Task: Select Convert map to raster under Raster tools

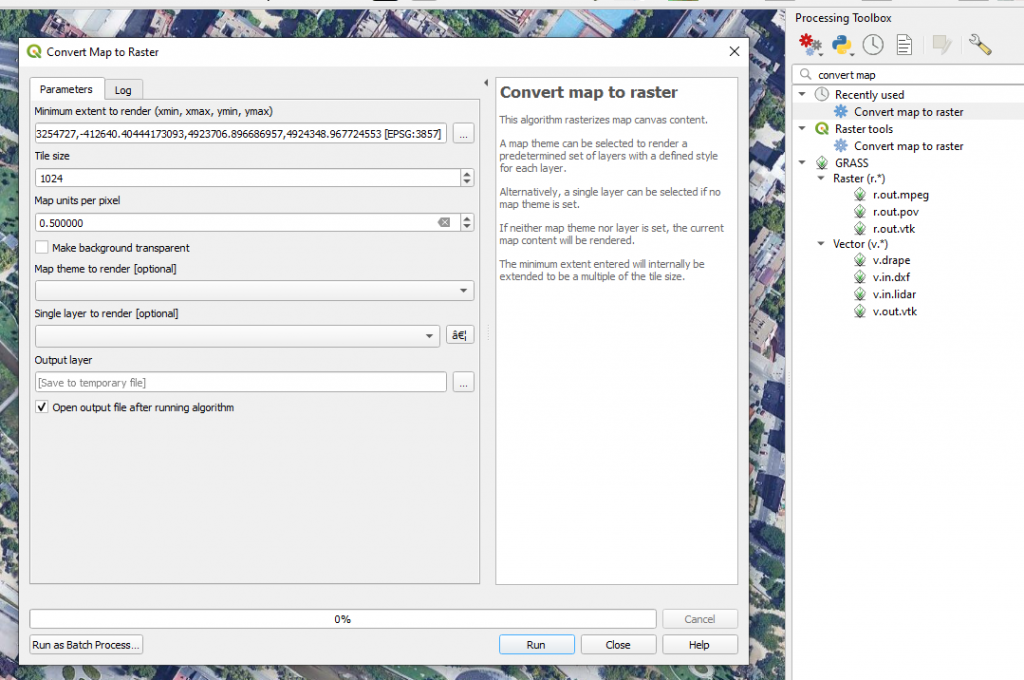Action: click(908, 146)
